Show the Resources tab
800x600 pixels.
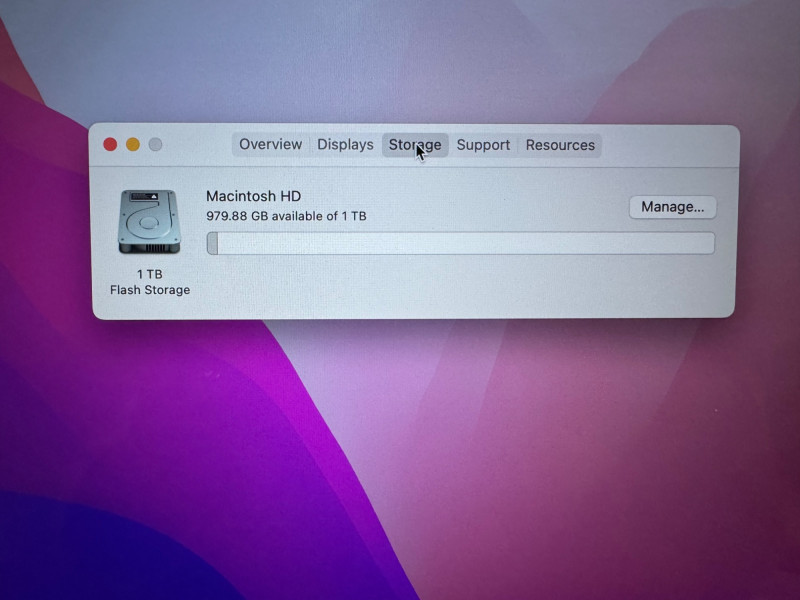coord(560,145)
